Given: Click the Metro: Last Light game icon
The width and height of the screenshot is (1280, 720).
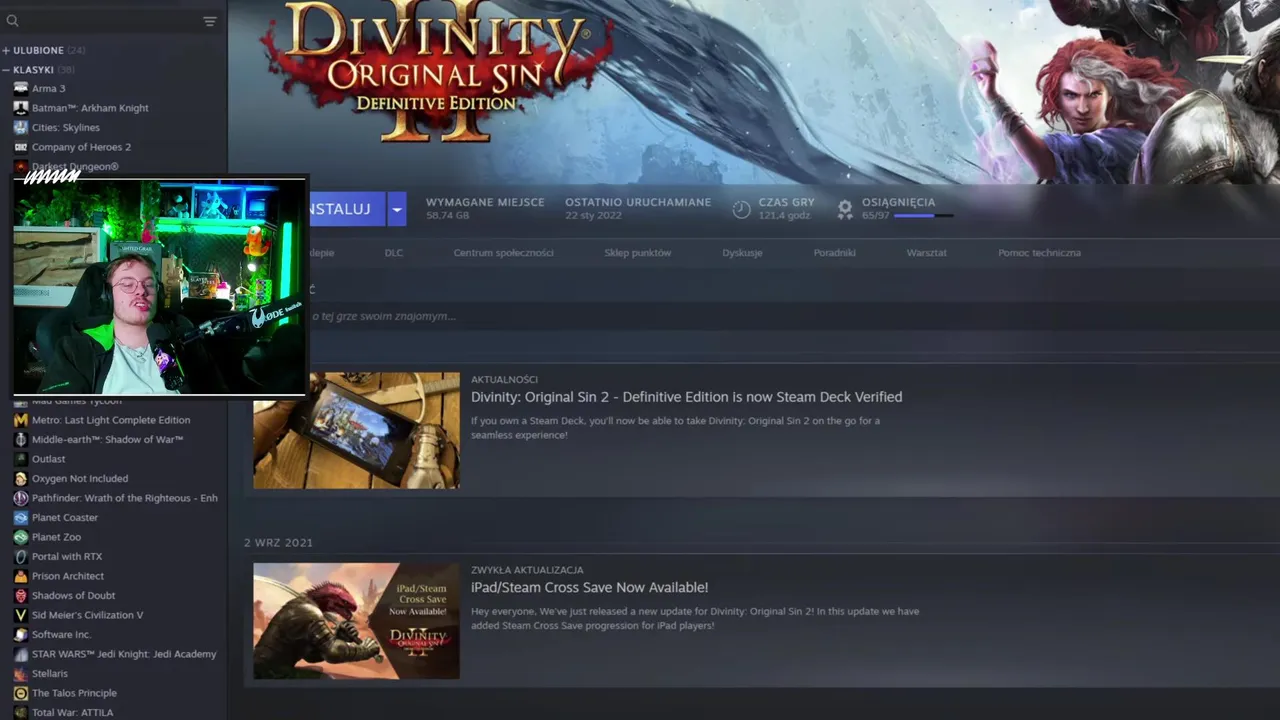Looking at the screenshot, I should tap(21, 420).
